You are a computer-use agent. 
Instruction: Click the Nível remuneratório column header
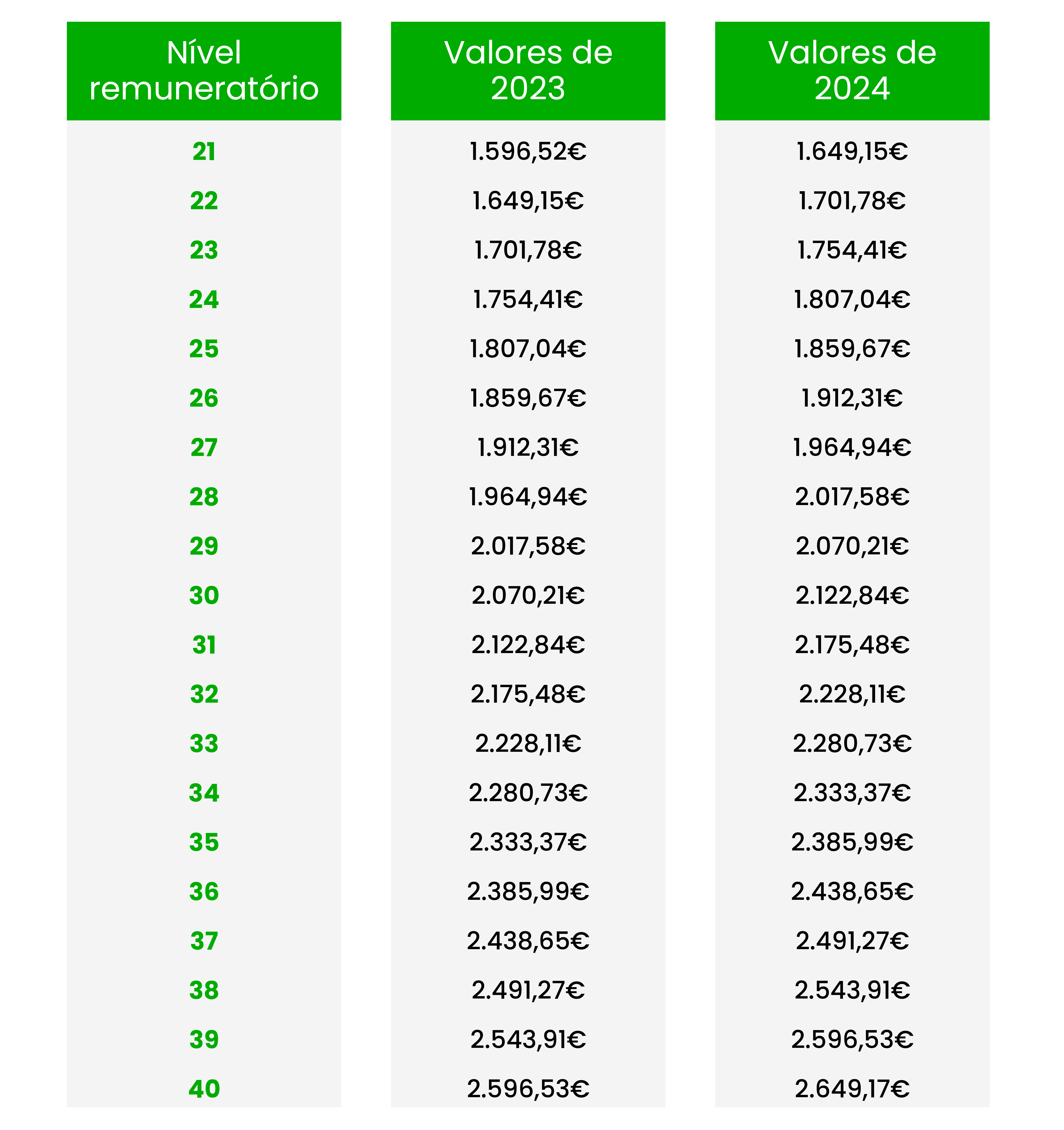pos(204,71)
